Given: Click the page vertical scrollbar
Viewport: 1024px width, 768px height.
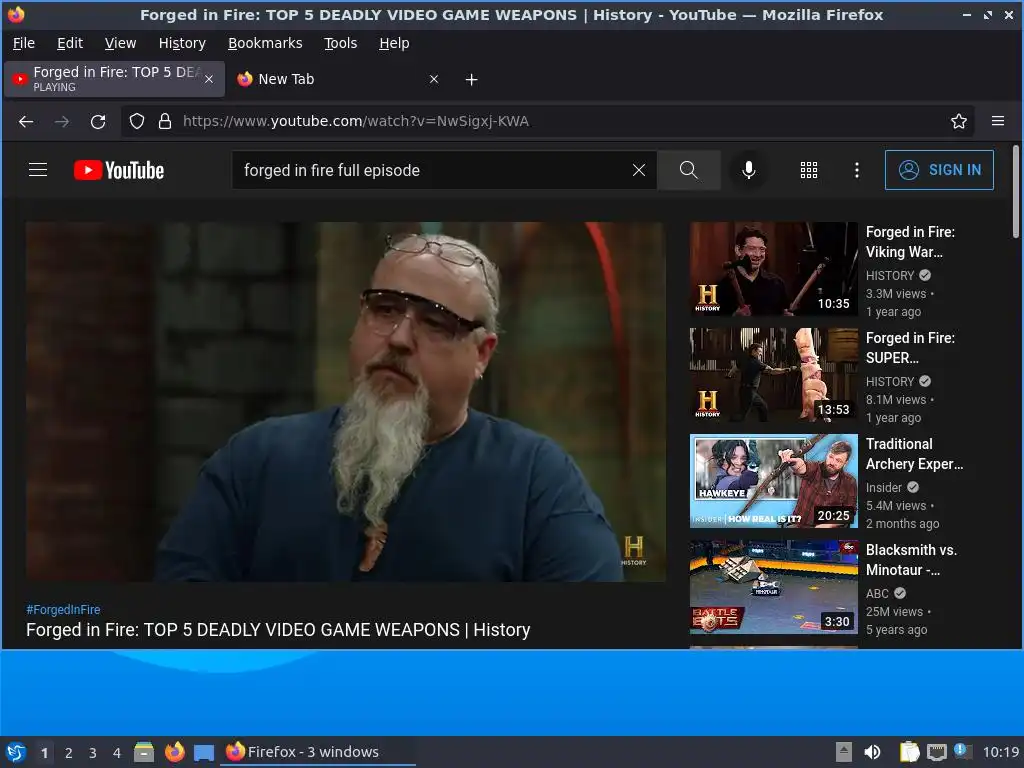Looking at the screenshot, I should (1016, 192).
